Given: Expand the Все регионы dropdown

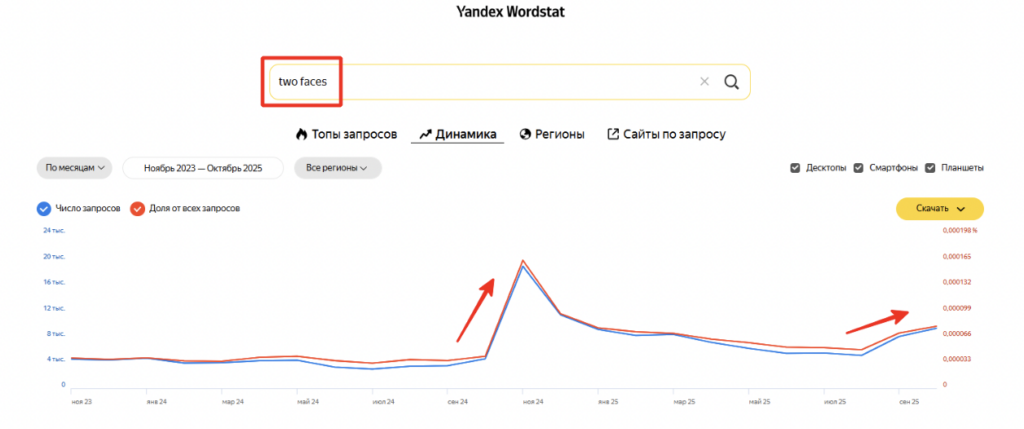Looking at the screenshot, I should coord(338,168).
